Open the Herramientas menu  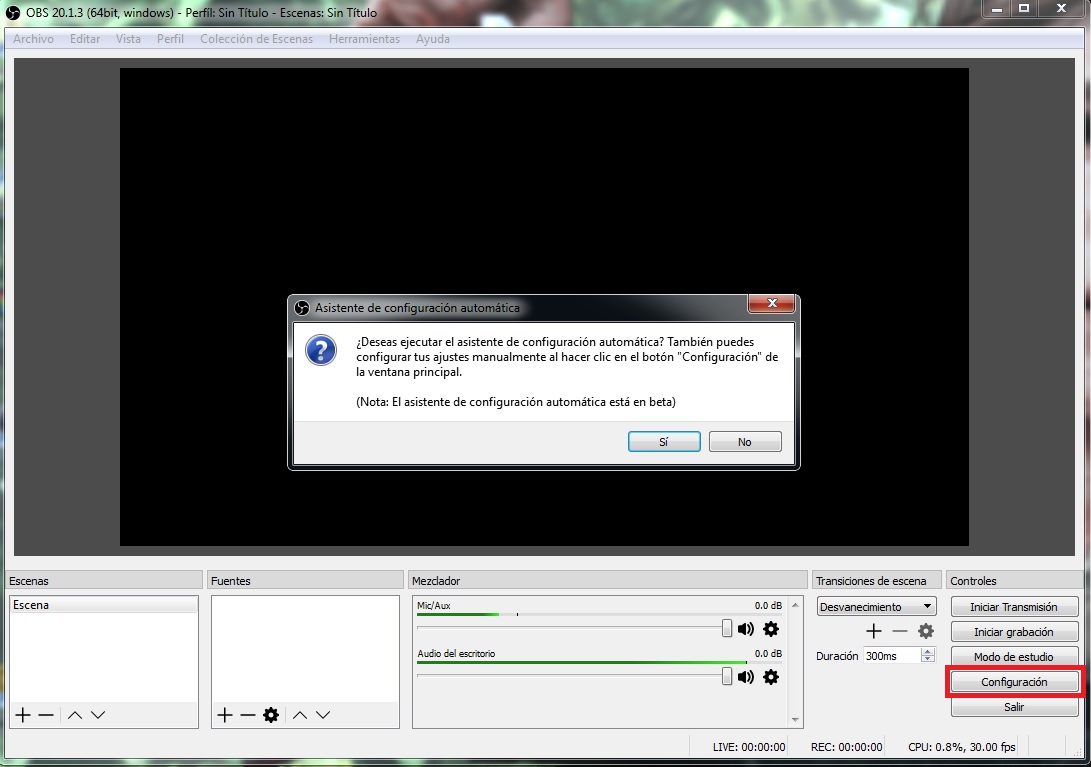point(365,39)
